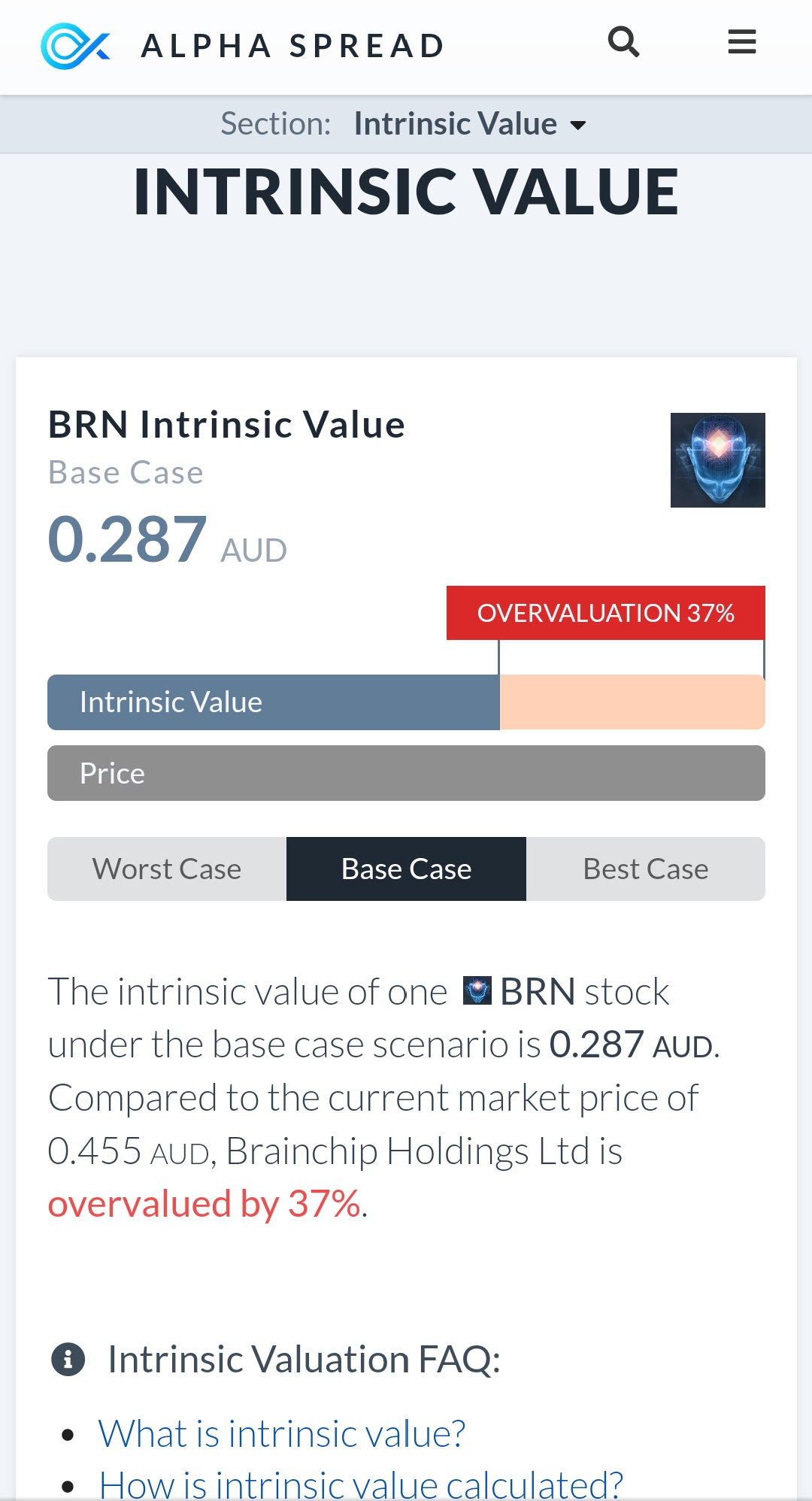The height and width of the screenshot is (1501, 812).
Task: Click the Brainchip logo thumbnail
Action: 717,460
